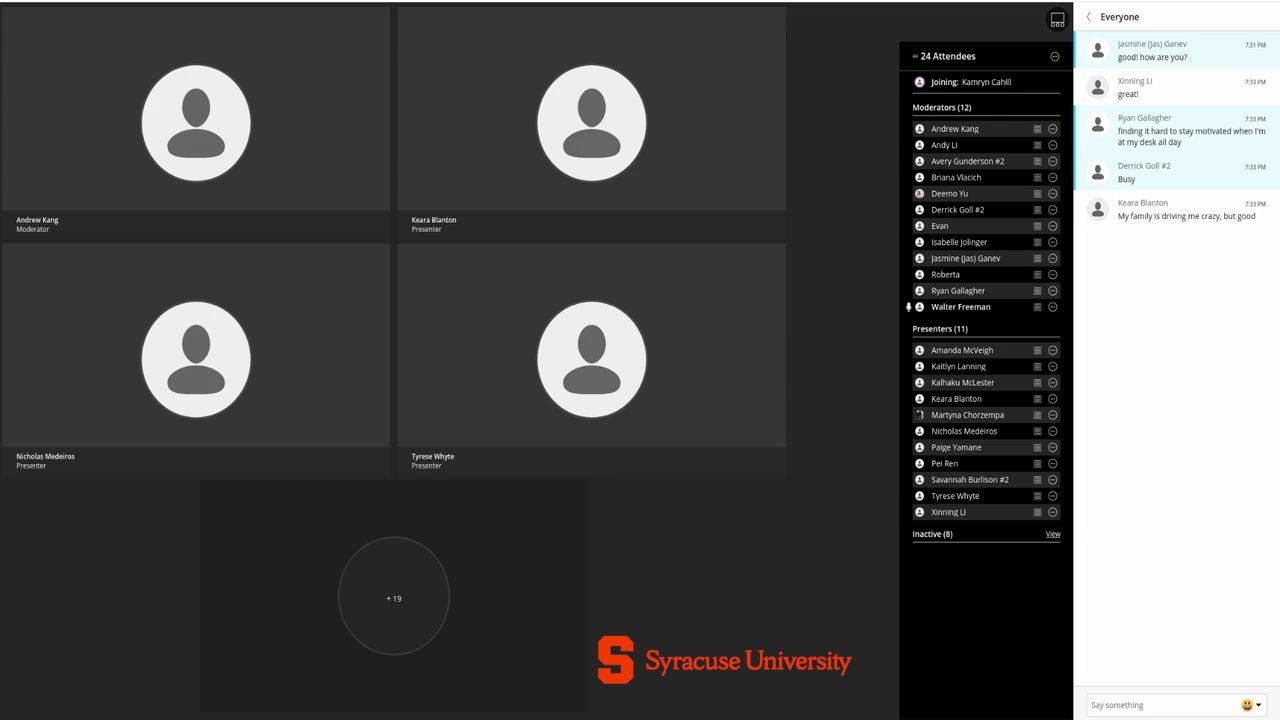This screenshot has height=720, width=1280.
Task: Select Andrew Kang's video tile
Action: click(x=196, y=123)
